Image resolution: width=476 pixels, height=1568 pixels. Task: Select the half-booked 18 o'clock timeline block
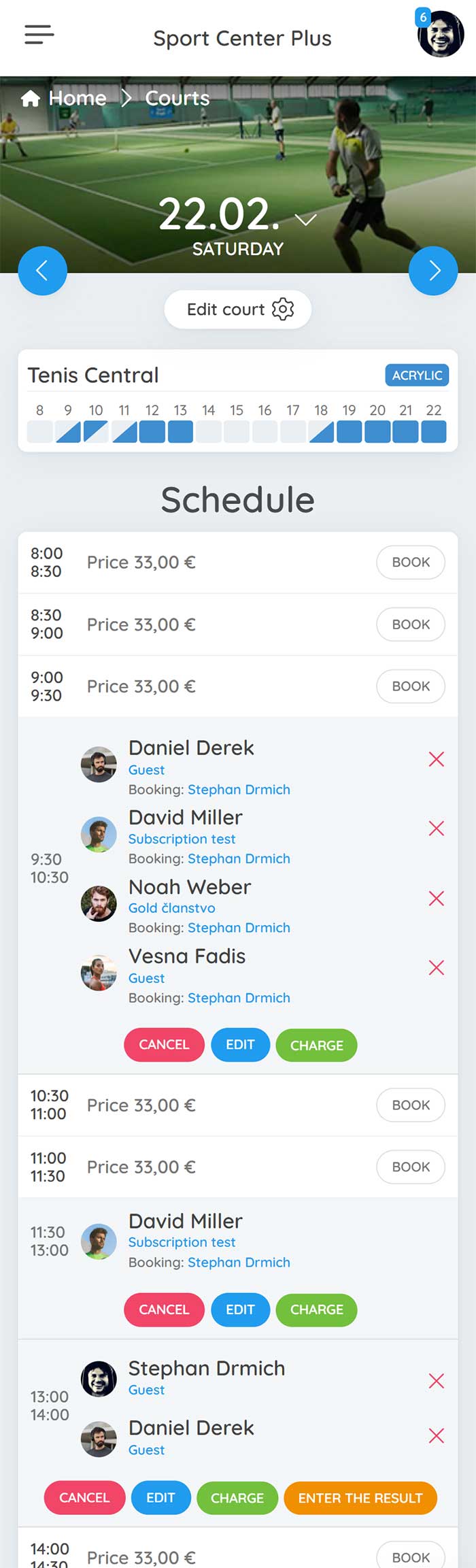point(321,432)
